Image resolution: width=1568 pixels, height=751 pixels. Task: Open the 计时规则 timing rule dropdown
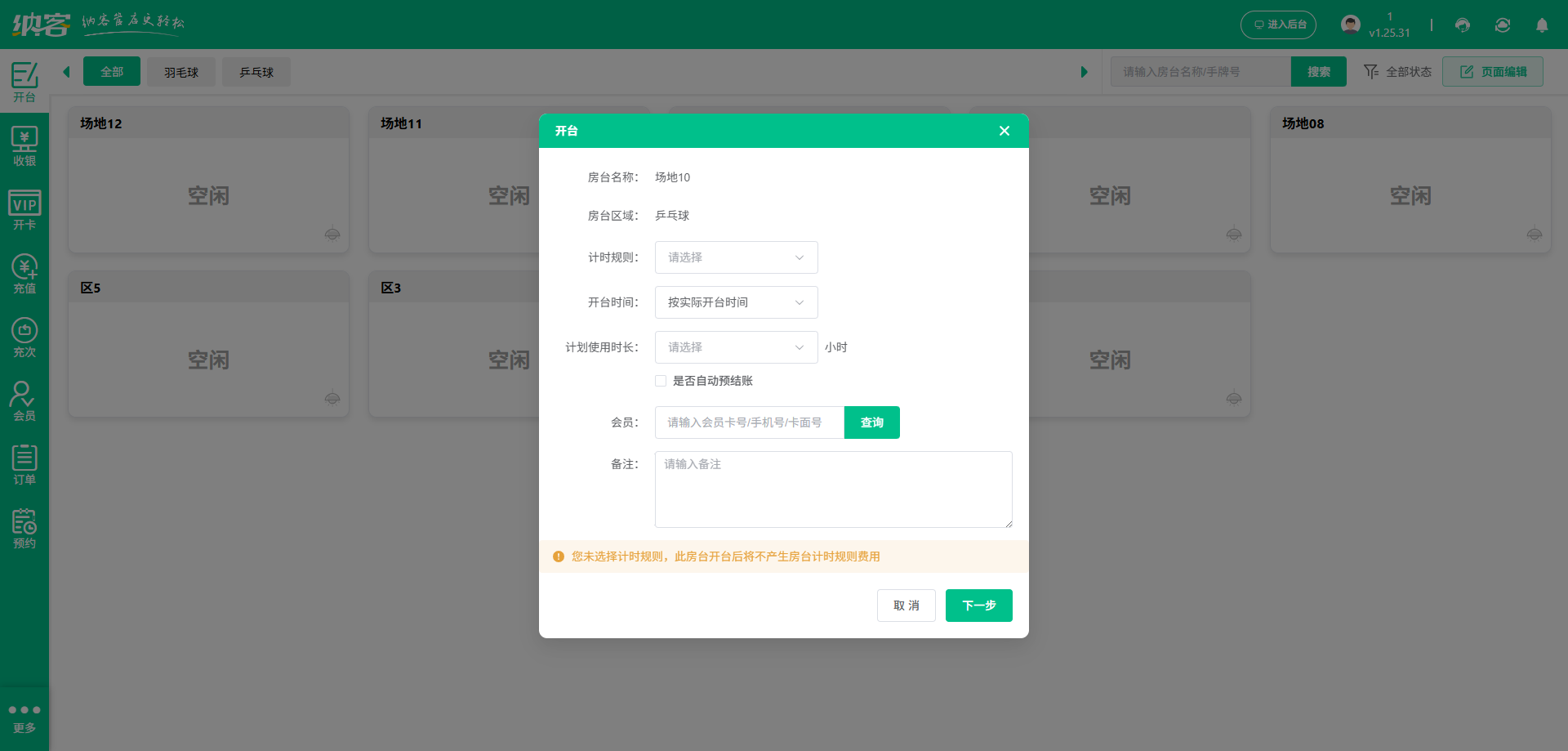pyautogui.click(x=735, y=257)
